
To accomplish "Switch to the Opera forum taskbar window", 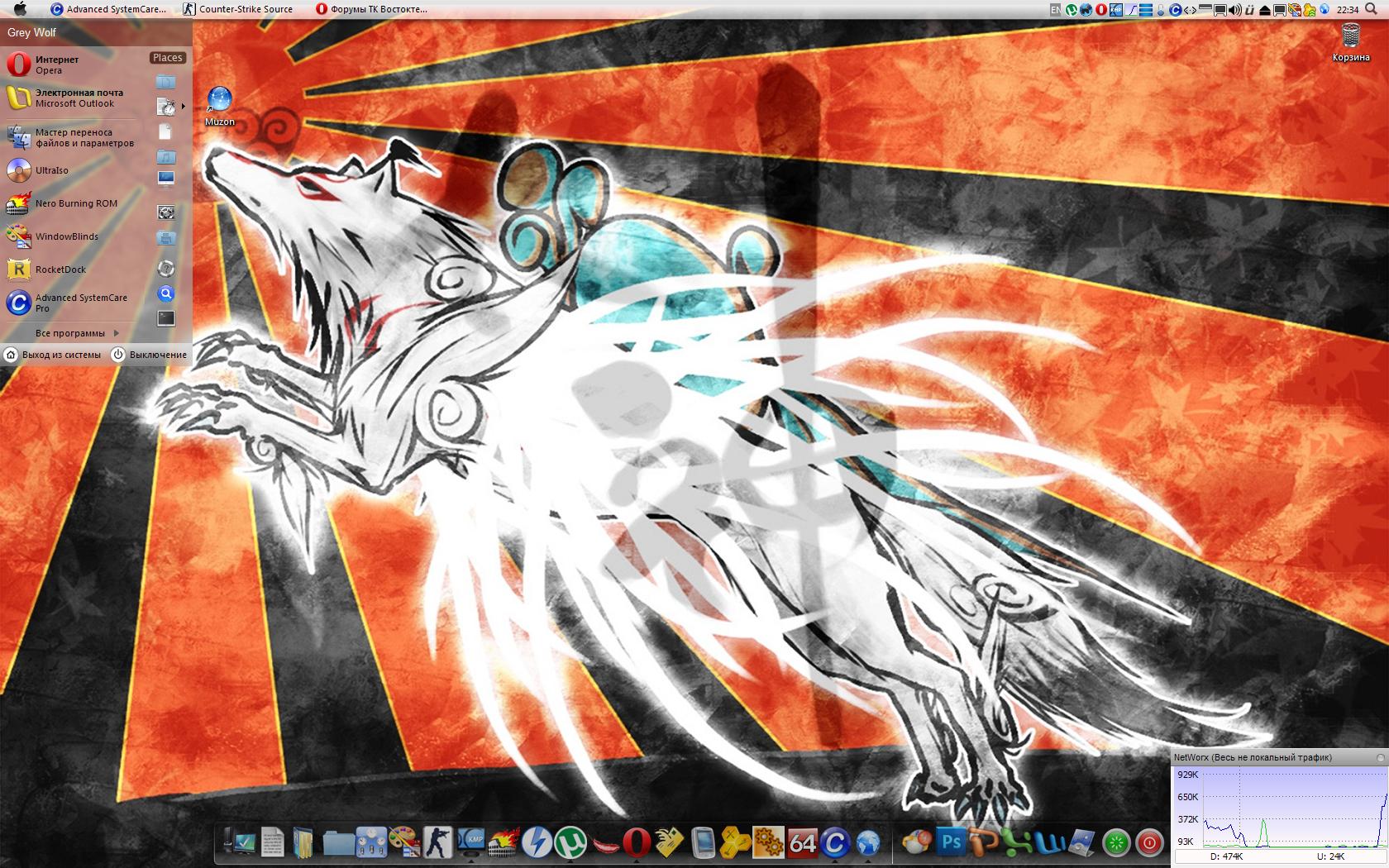I will coord(372,9).
